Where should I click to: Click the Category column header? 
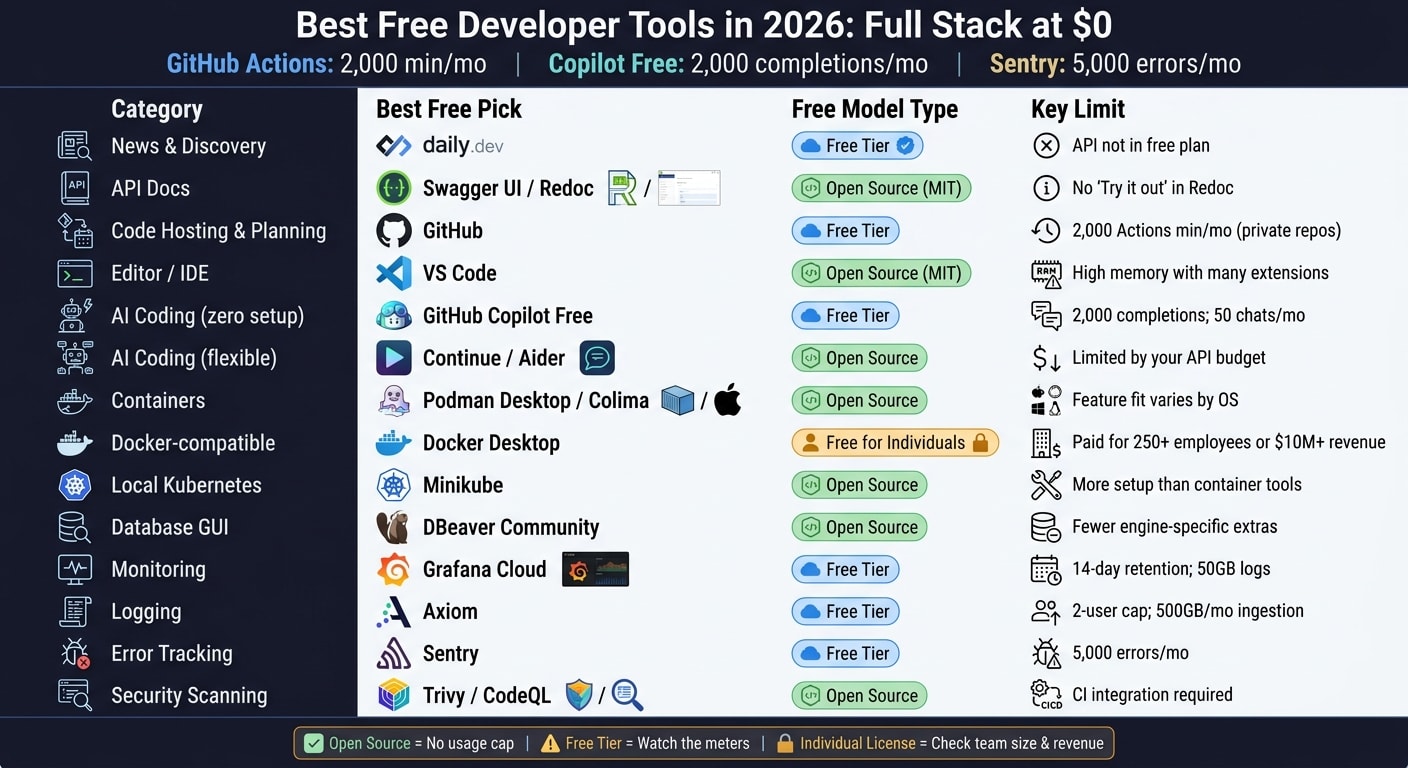[157, 109]
